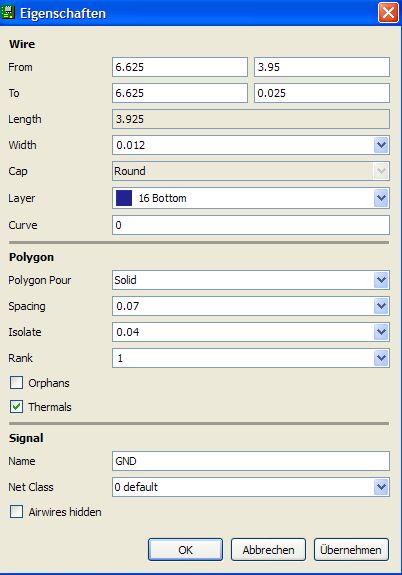The height and width of the screenshot is (575, 402).
Task: Click the Curve input field
Action: [251, 225]
